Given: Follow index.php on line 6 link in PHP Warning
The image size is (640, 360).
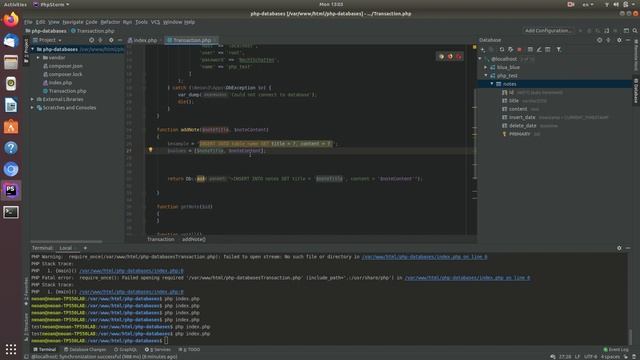Looking at the screenshot, I should [424, 257].
